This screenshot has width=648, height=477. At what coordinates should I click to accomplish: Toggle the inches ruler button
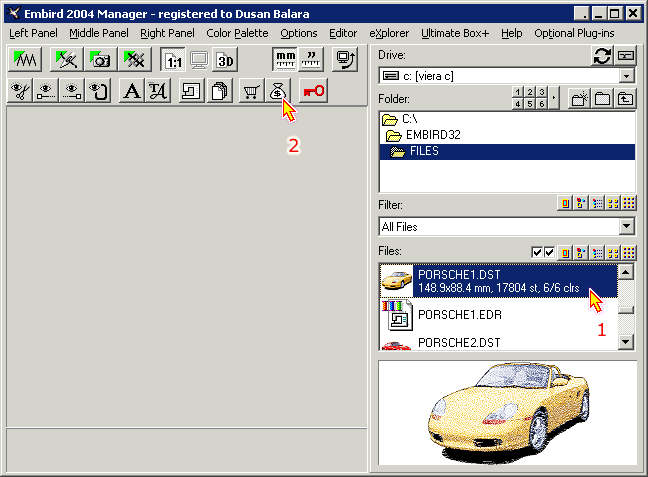click(311, 60)
